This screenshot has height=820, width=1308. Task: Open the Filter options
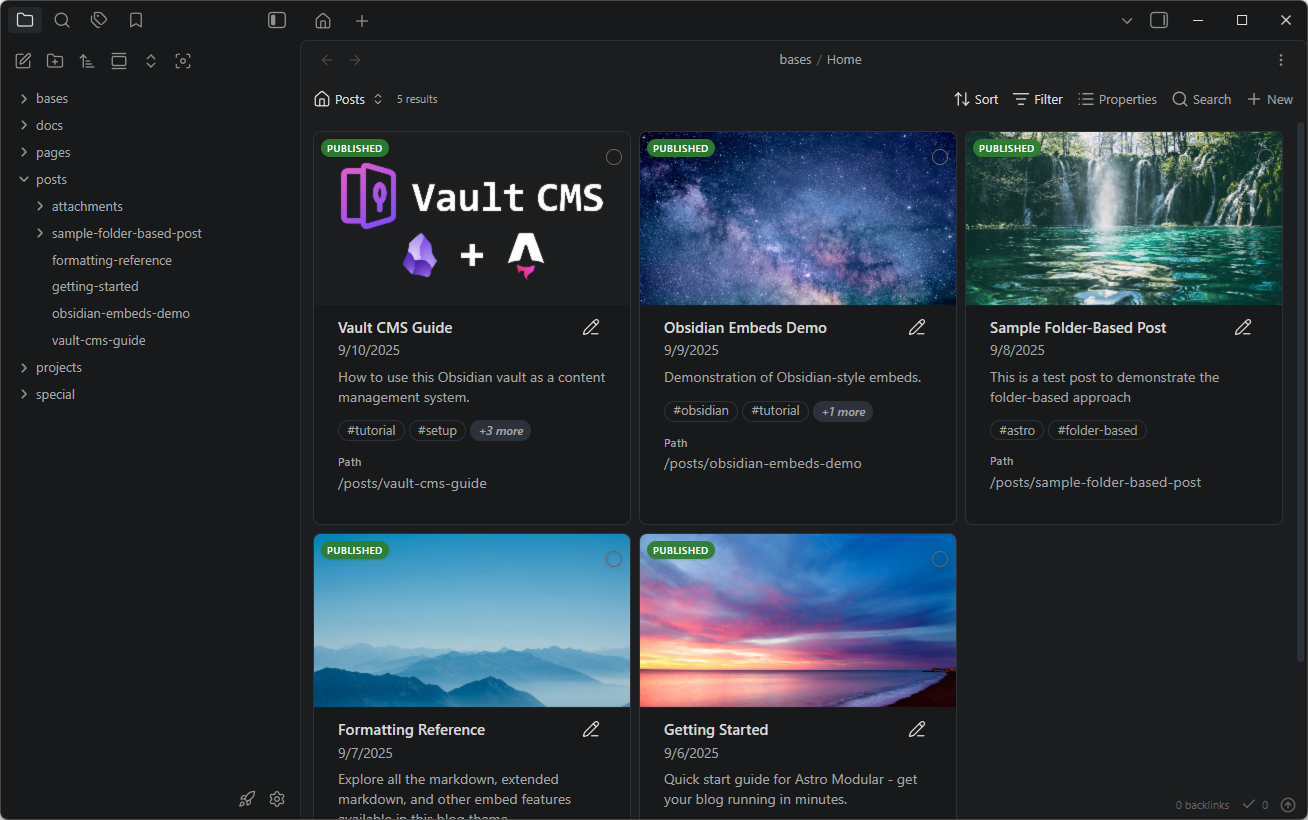click(x=1037, y=99)
